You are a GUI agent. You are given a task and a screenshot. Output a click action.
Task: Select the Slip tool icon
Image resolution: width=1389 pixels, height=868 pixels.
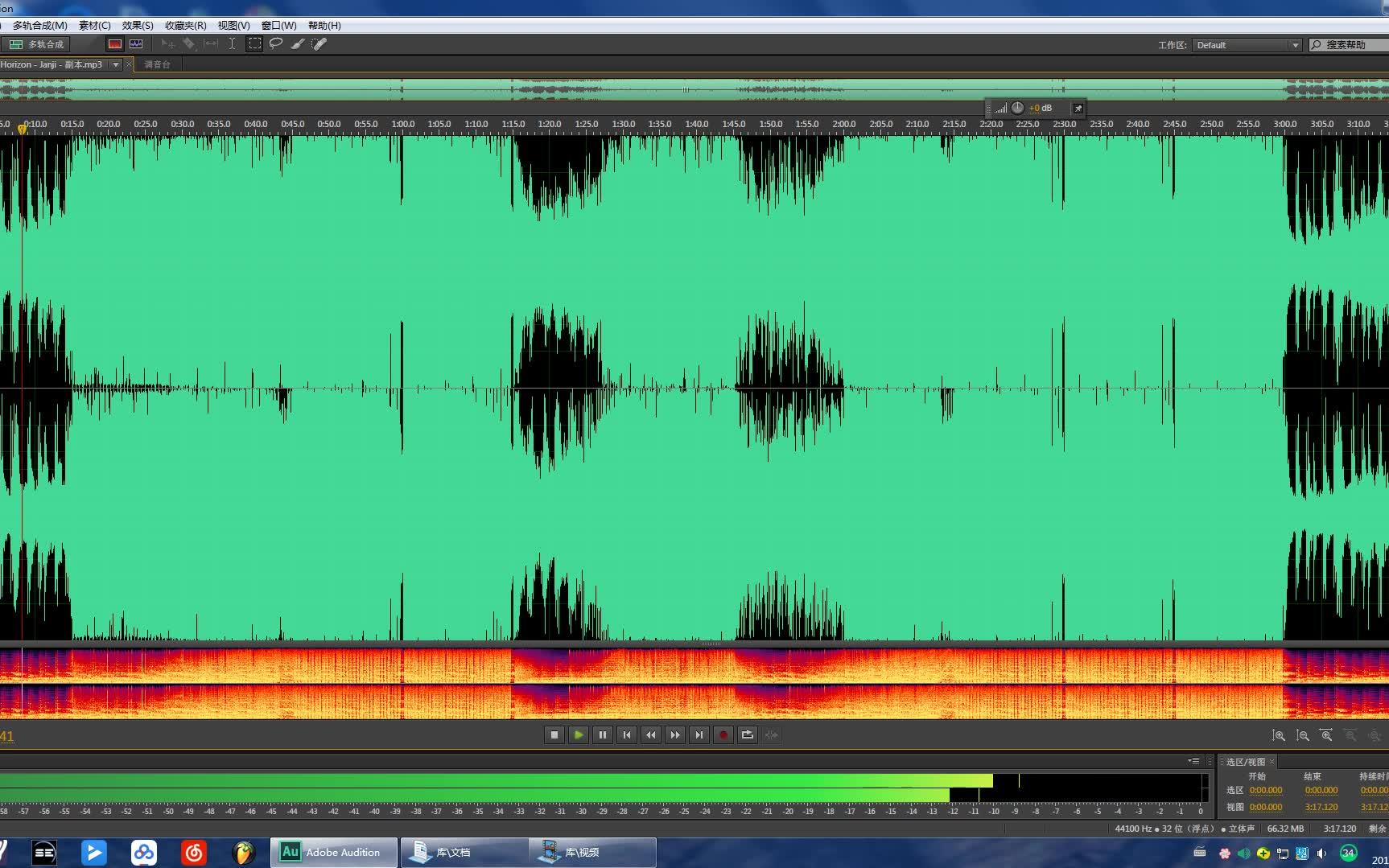211,44
